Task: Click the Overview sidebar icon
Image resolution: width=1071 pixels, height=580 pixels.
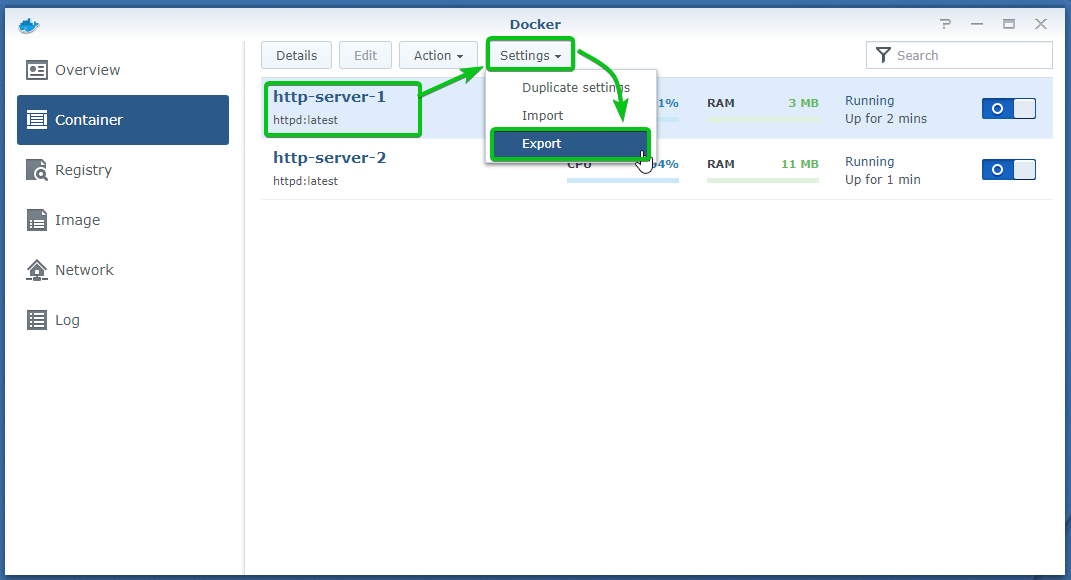Action: click(x=37, y=70)
